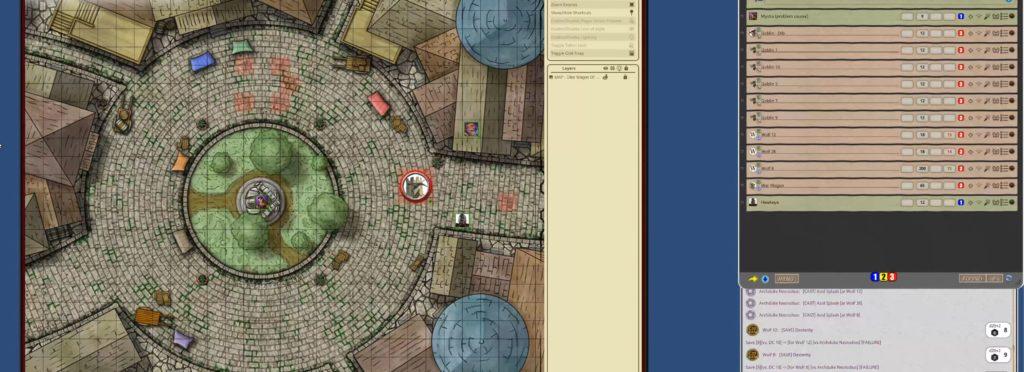Click Wolf 8 dexterity save dice result 9
The height and width of the screenshot is (372, 1024).
pos(999,355)
